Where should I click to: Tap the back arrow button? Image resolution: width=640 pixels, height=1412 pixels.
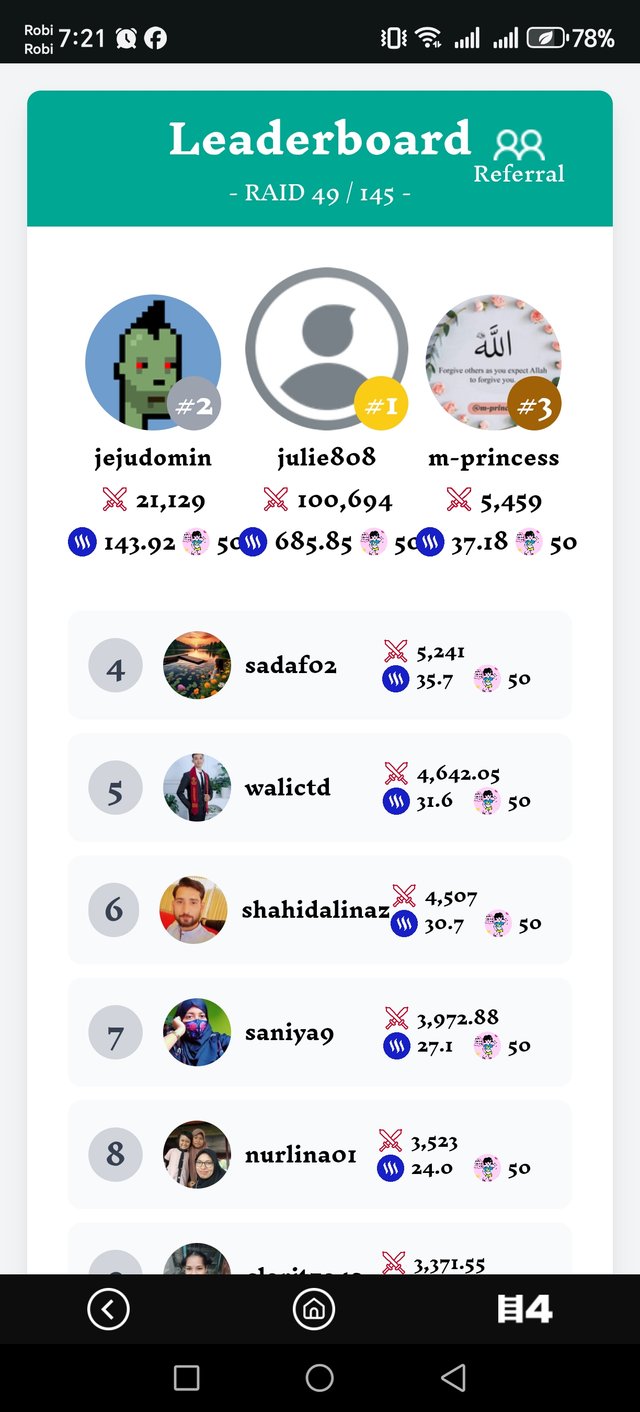pos(108,1308)
